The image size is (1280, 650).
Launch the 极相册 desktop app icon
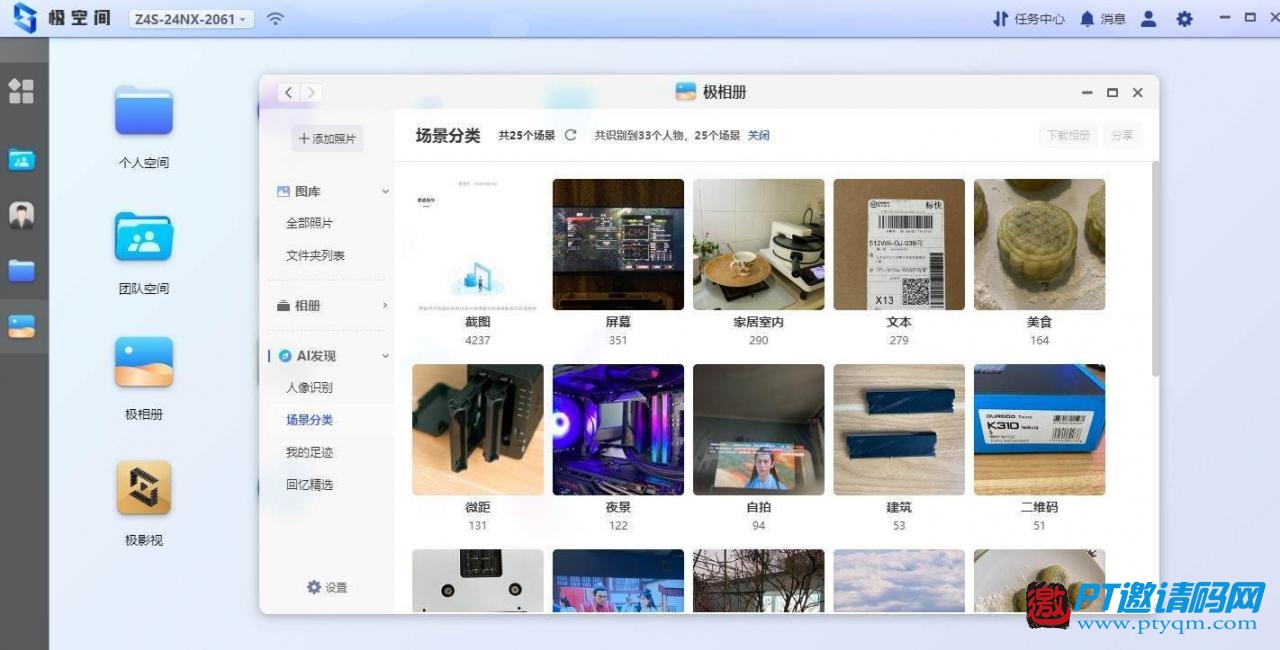tap(144, 362)
